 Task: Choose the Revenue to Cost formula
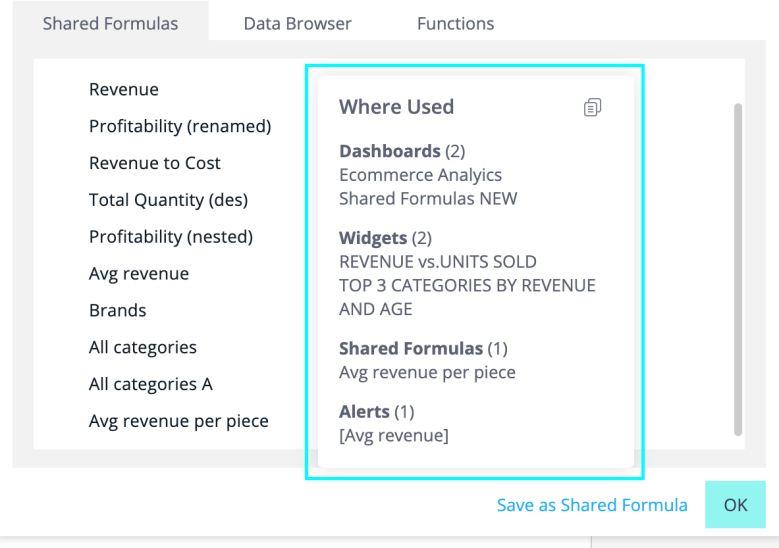pyautogui.click(x=155, y=163)
